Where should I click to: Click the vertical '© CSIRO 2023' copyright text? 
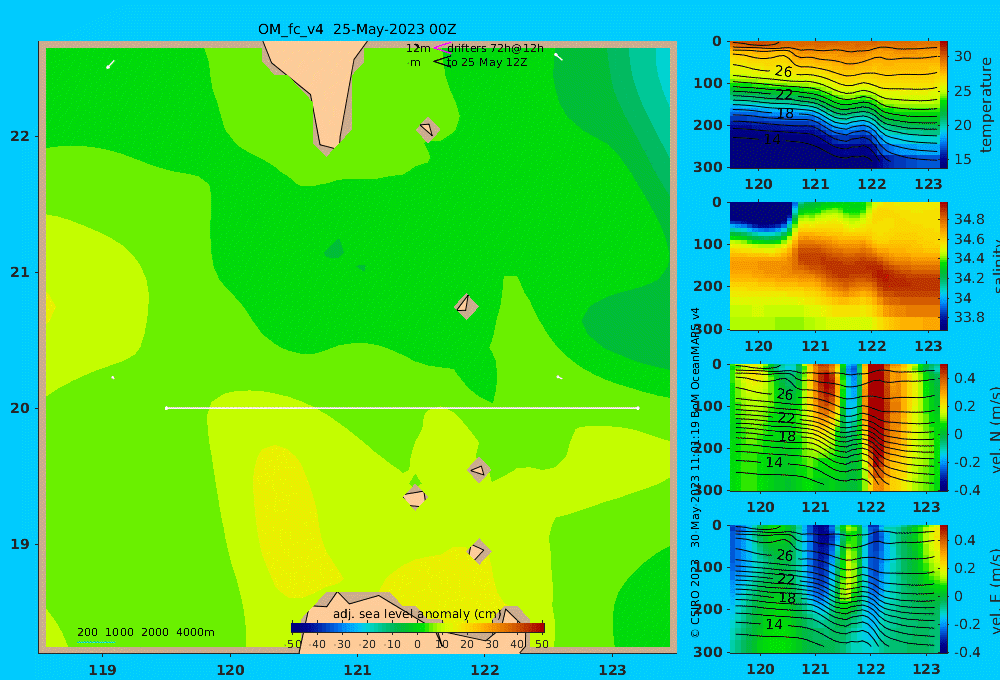click(696, 598)
